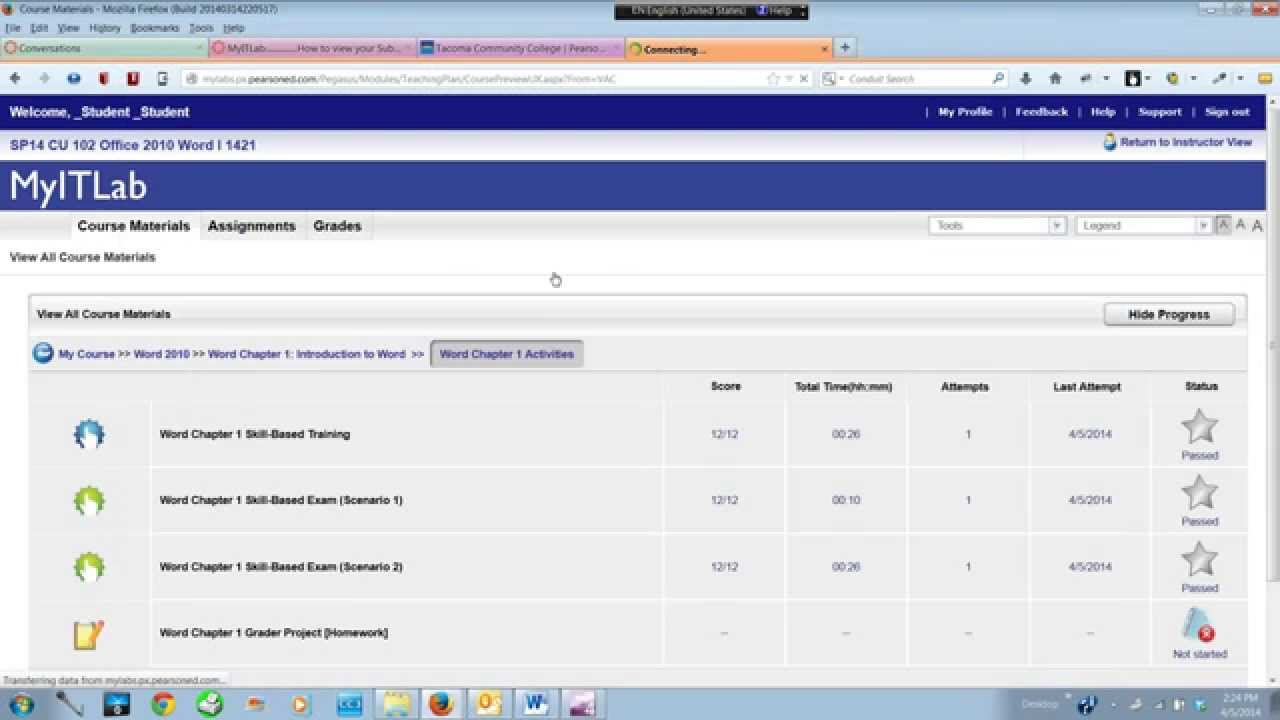
Task: Go to My Course breadcrumb
Action: pyautogui.click(x=87, y=354)
